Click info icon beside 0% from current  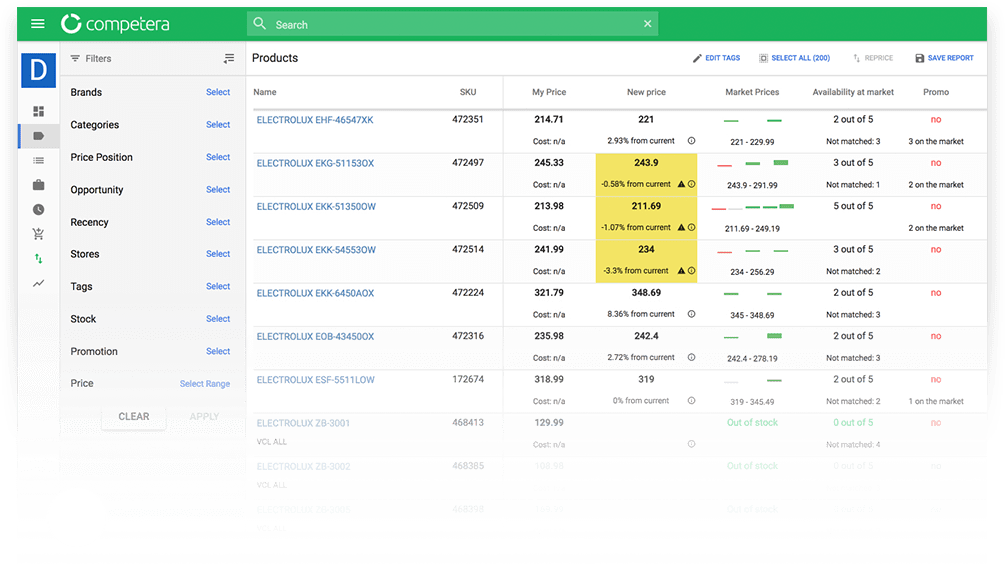point(692,401)
